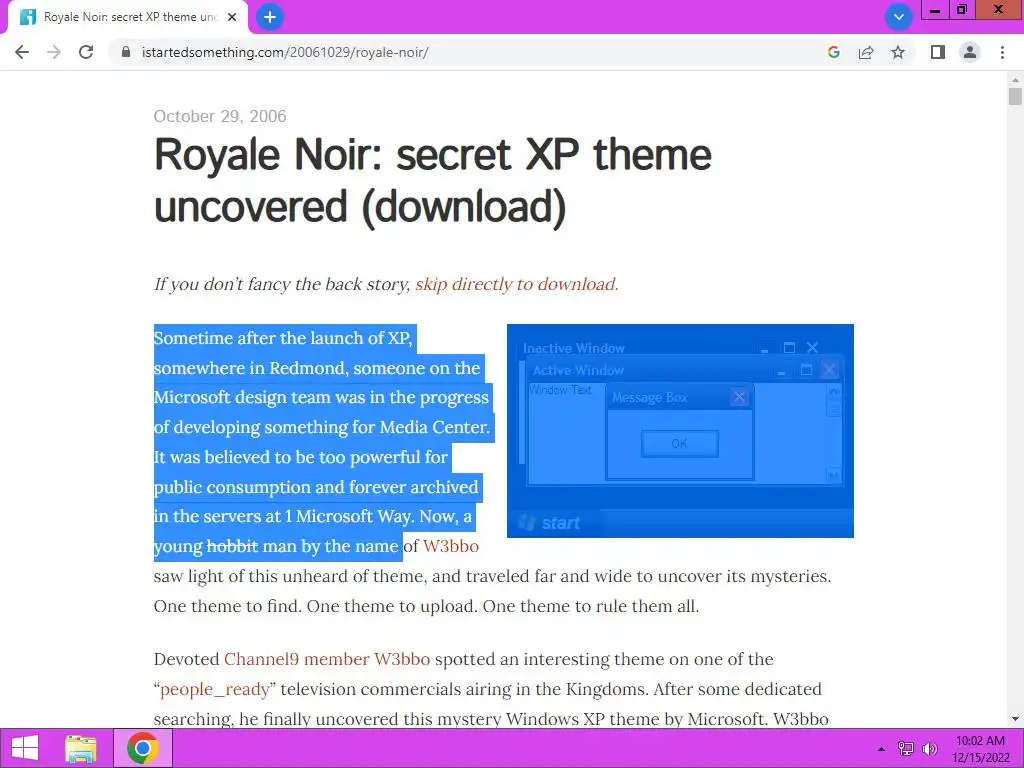
Task: Click the text 'One theme to rule them all.'
Action: pyautogui.click(x=590, y=606)
